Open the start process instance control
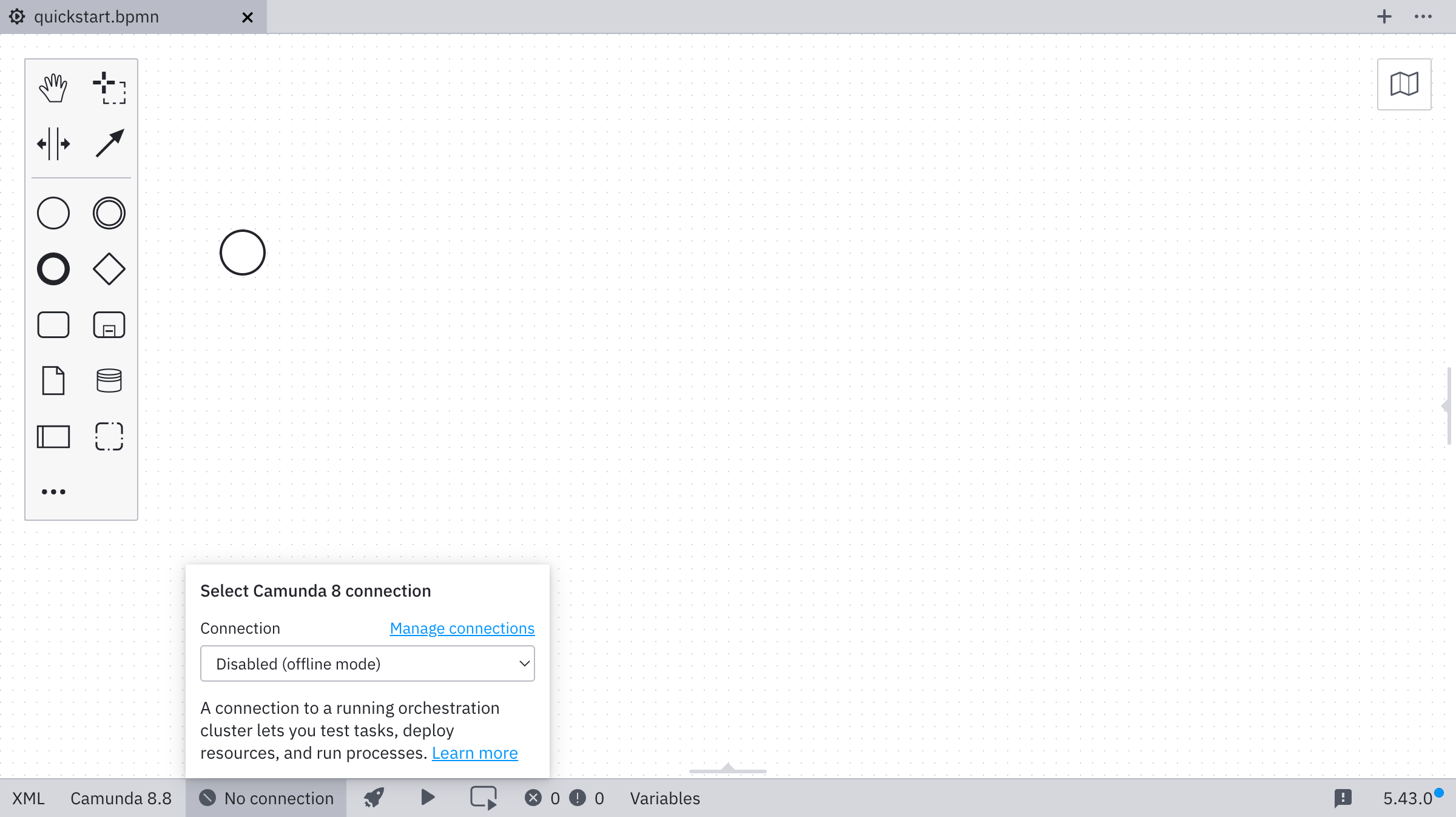This screenshot has width=1456, height=817. [428, 798]
